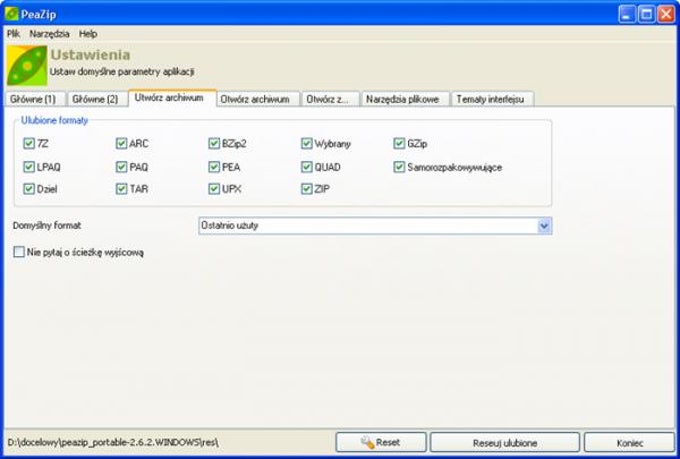
Task: Open the Plik menu
Action: click(13, 34)
